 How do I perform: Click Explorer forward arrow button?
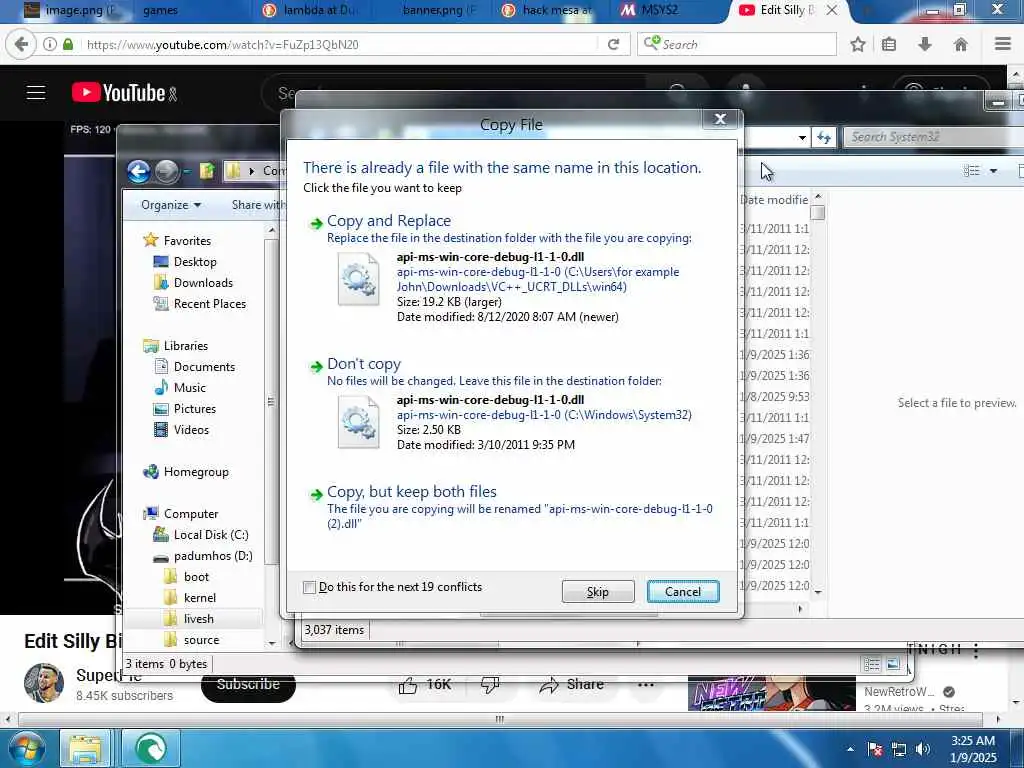[x=167, y=171]
